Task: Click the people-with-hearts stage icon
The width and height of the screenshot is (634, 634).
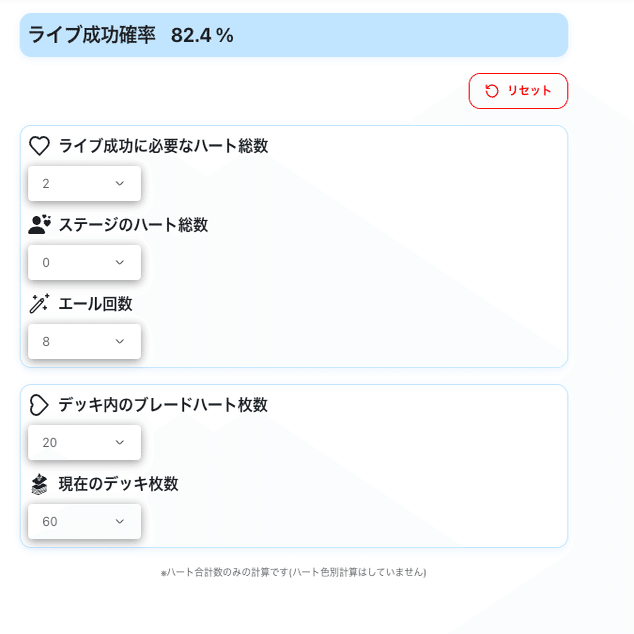Action: click(39, 225)
